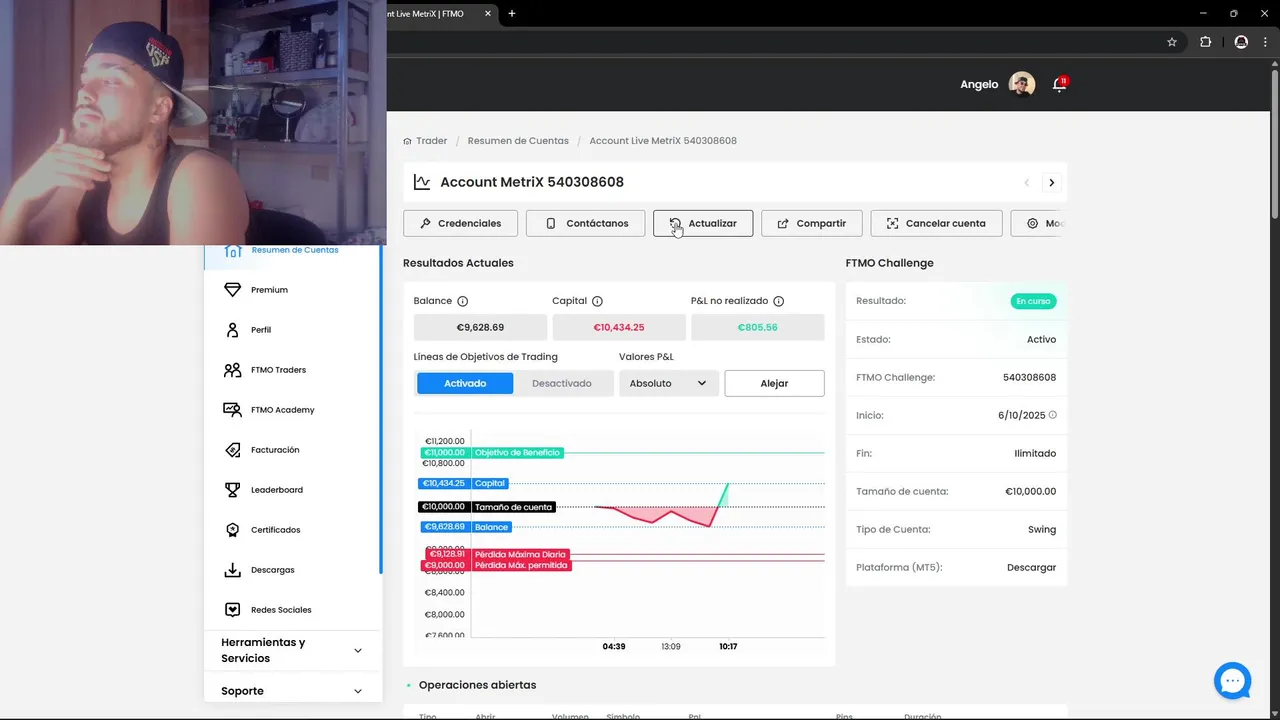Viewport: 1280px width, 720px height.
Task: Click the Cancelar cuenta button
Action: [936, 223]
